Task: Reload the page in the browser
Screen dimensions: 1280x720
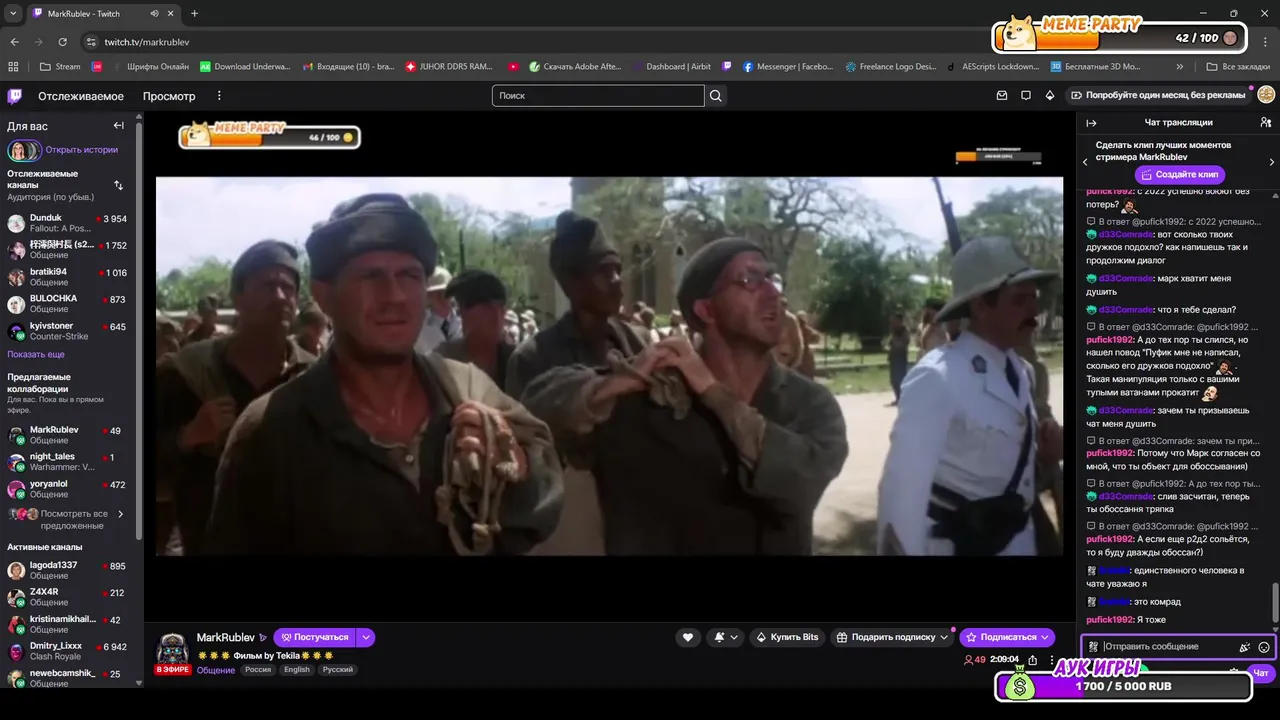Action: [x=62, y=42]
